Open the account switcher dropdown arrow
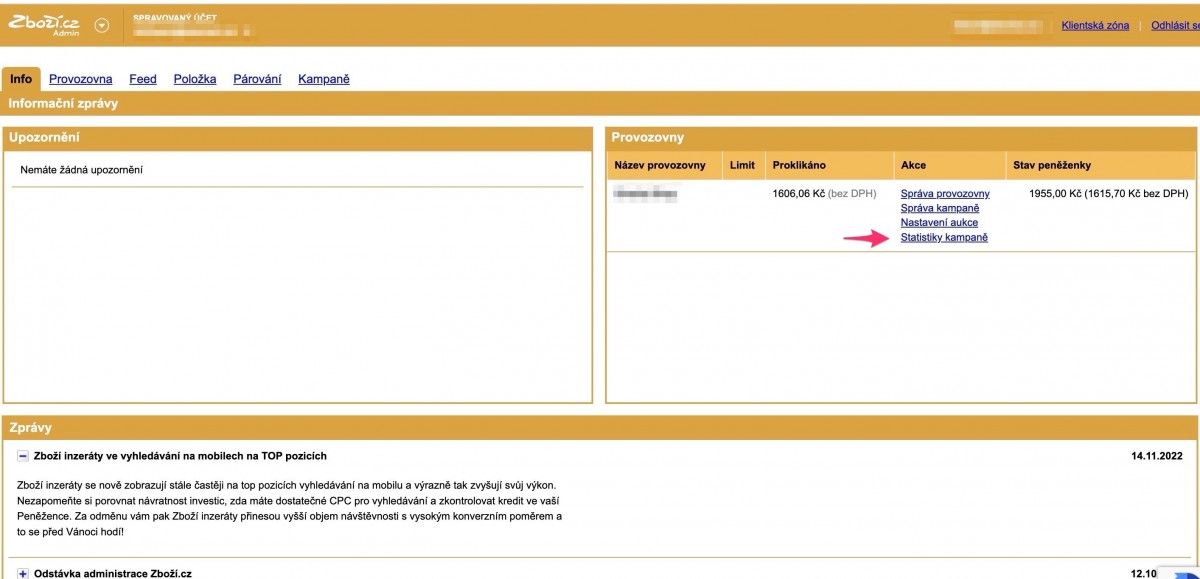 tap(101, 26)
